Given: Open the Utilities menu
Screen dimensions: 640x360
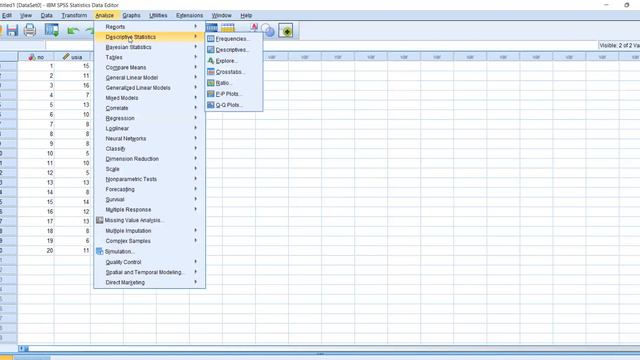Looking at the screenshot, I should point(158,16).
